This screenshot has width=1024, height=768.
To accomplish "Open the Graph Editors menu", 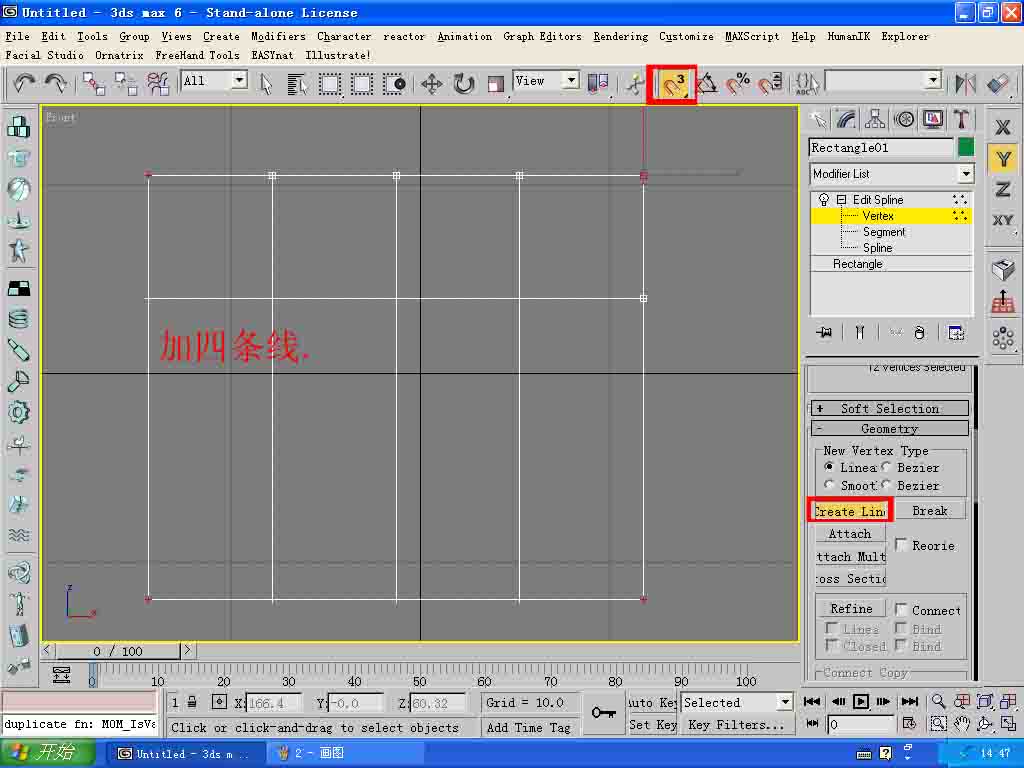I will coord(542,37).
